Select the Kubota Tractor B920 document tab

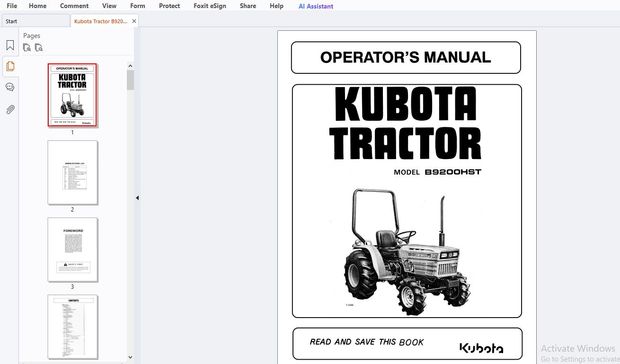click(100, 21)
